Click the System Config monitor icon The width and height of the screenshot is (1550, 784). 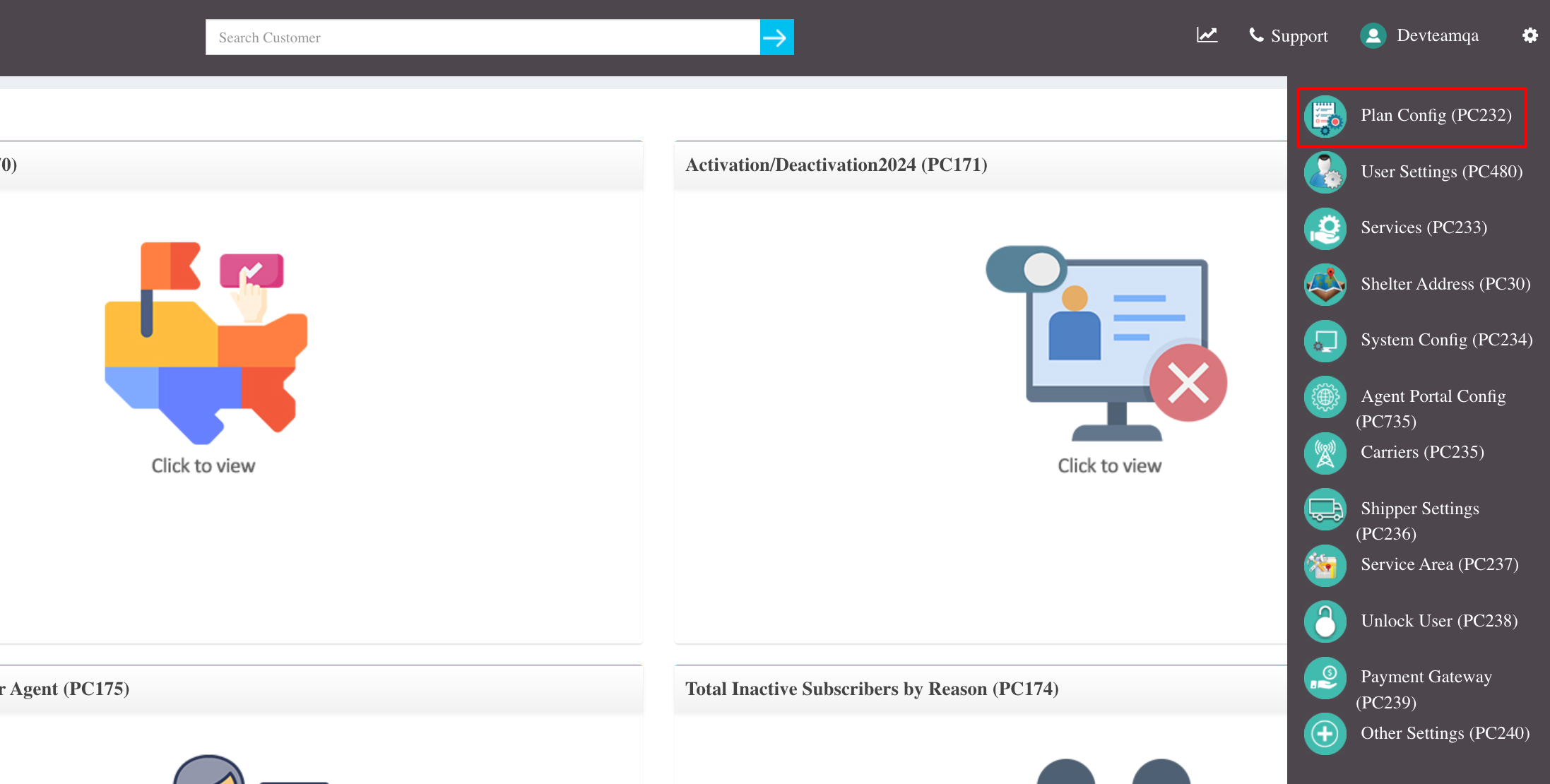tap(1325, 340)
